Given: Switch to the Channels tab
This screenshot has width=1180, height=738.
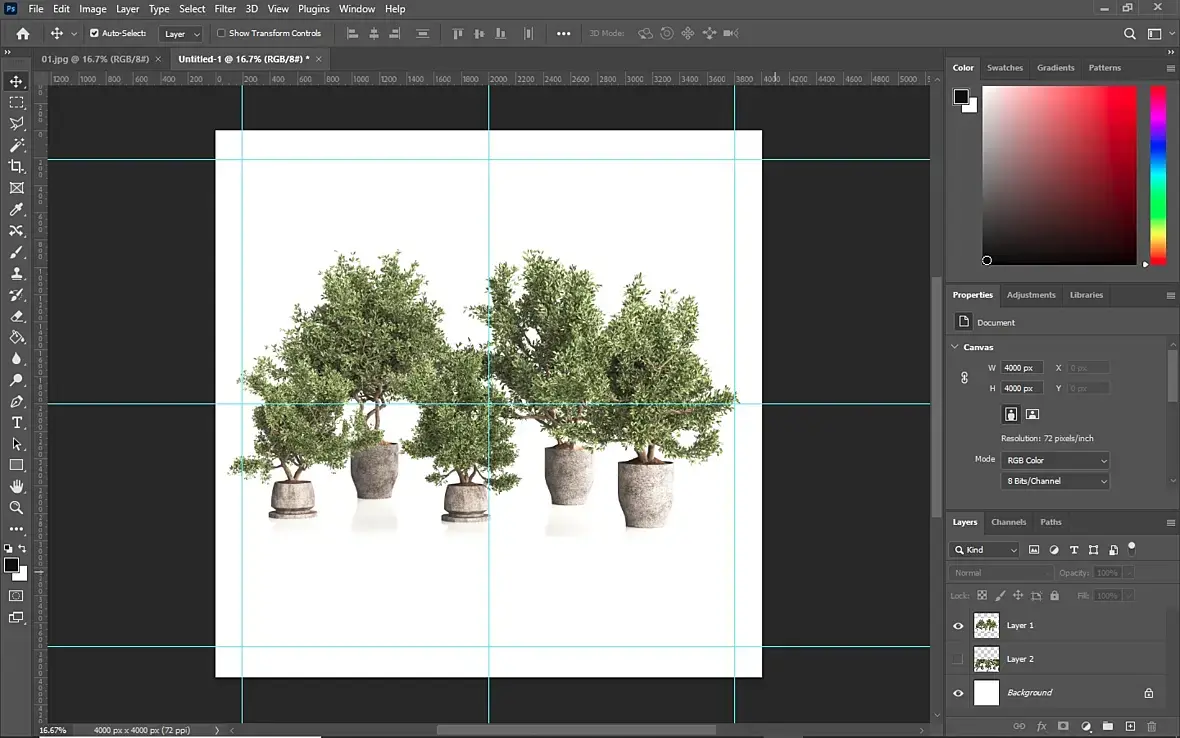Looking at the screenshot, I should click(x=1008, y=522).
